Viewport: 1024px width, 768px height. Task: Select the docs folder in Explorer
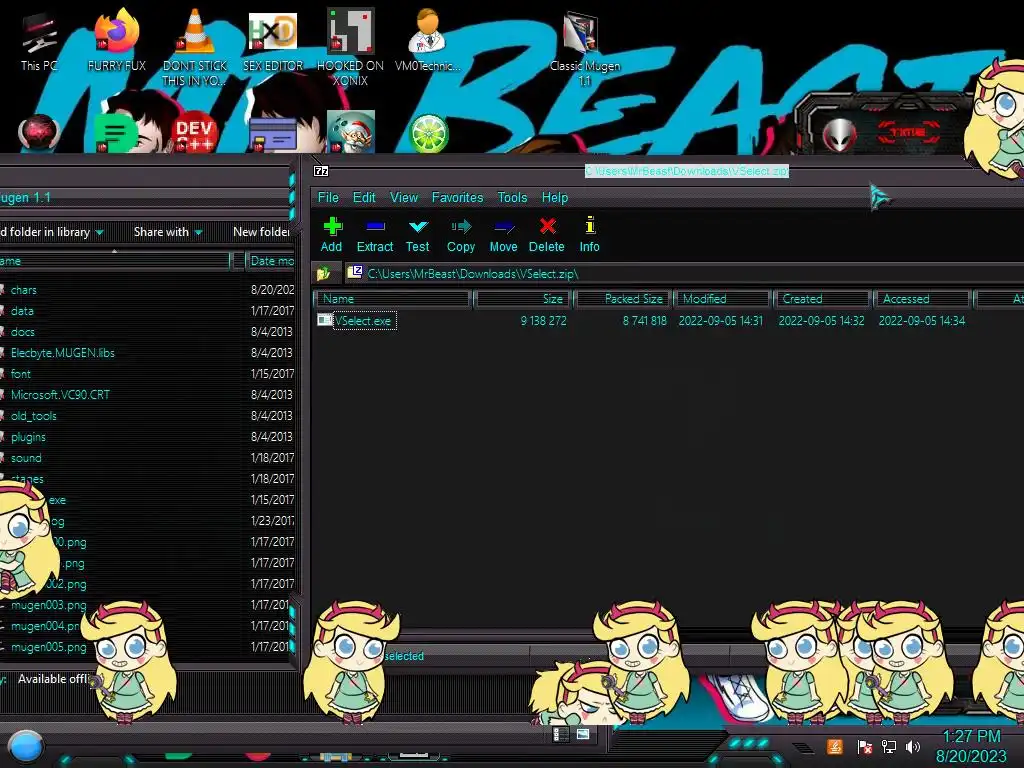[23, 332]
